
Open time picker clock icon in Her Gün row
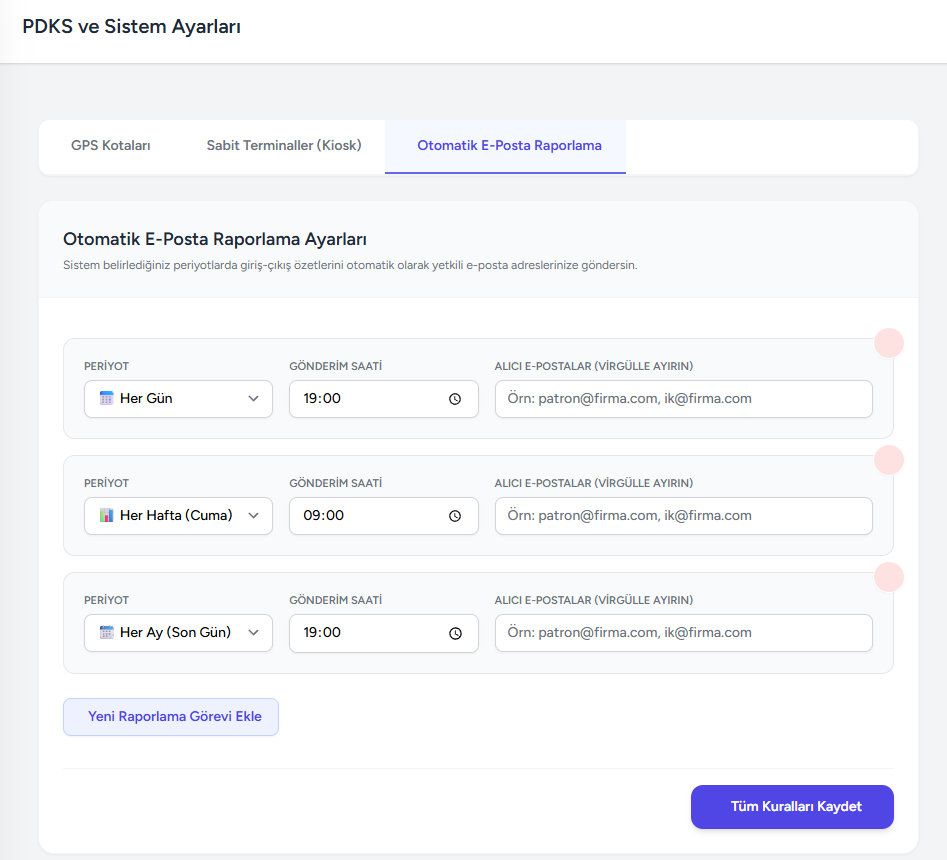455,399
